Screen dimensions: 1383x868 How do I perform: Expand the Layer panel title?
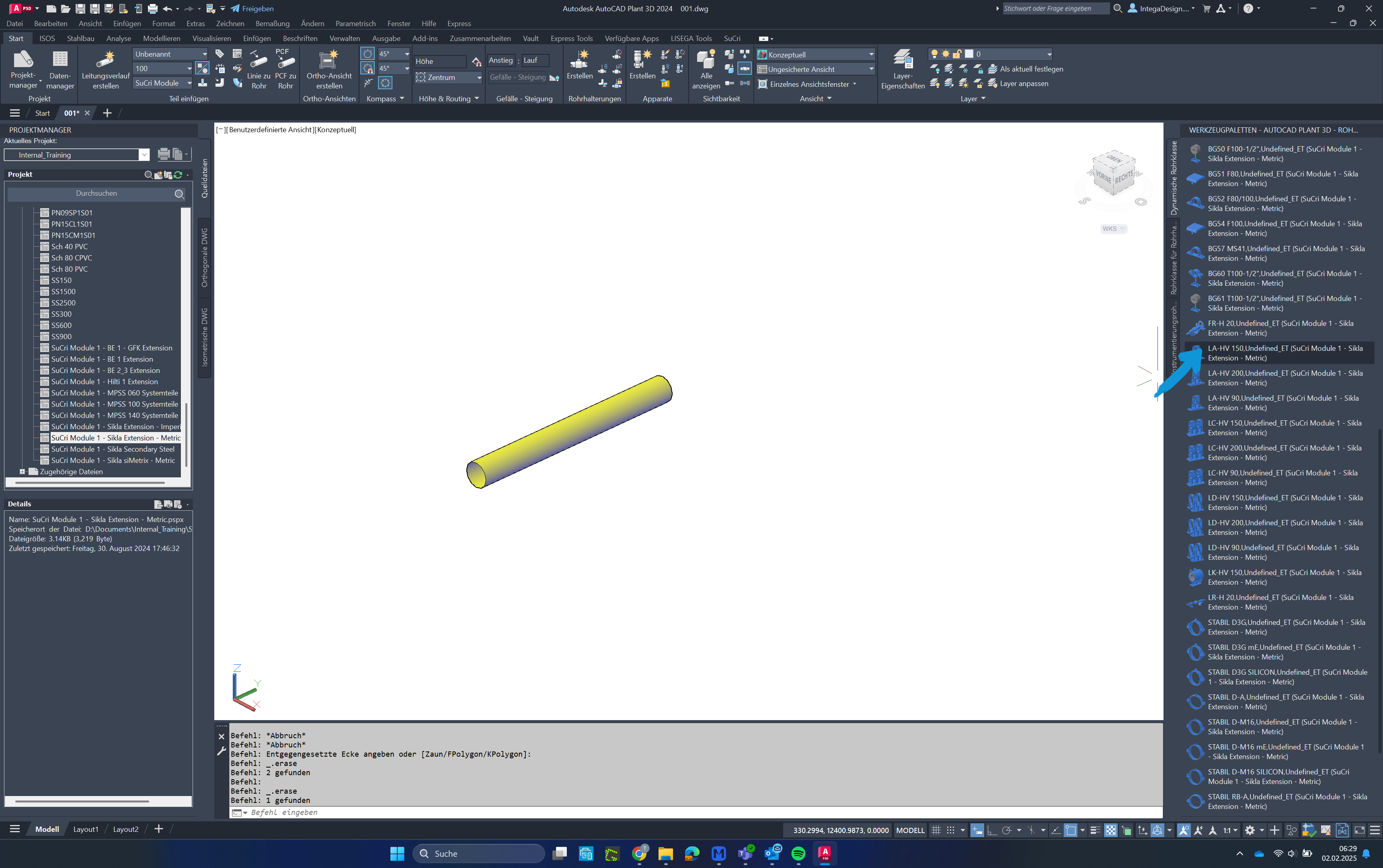[973, 99]
